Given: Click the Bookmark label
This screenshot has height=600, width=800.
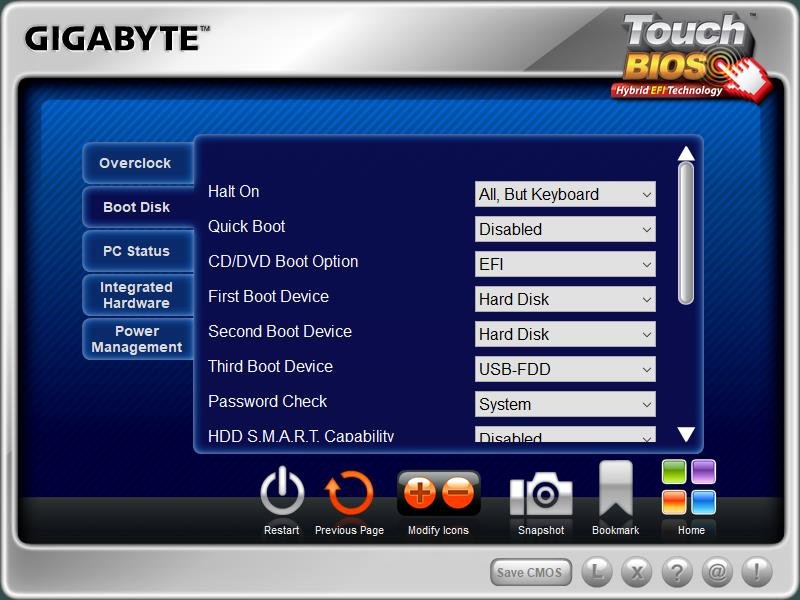Looking at the screenshot, I should tap(616, 530).
